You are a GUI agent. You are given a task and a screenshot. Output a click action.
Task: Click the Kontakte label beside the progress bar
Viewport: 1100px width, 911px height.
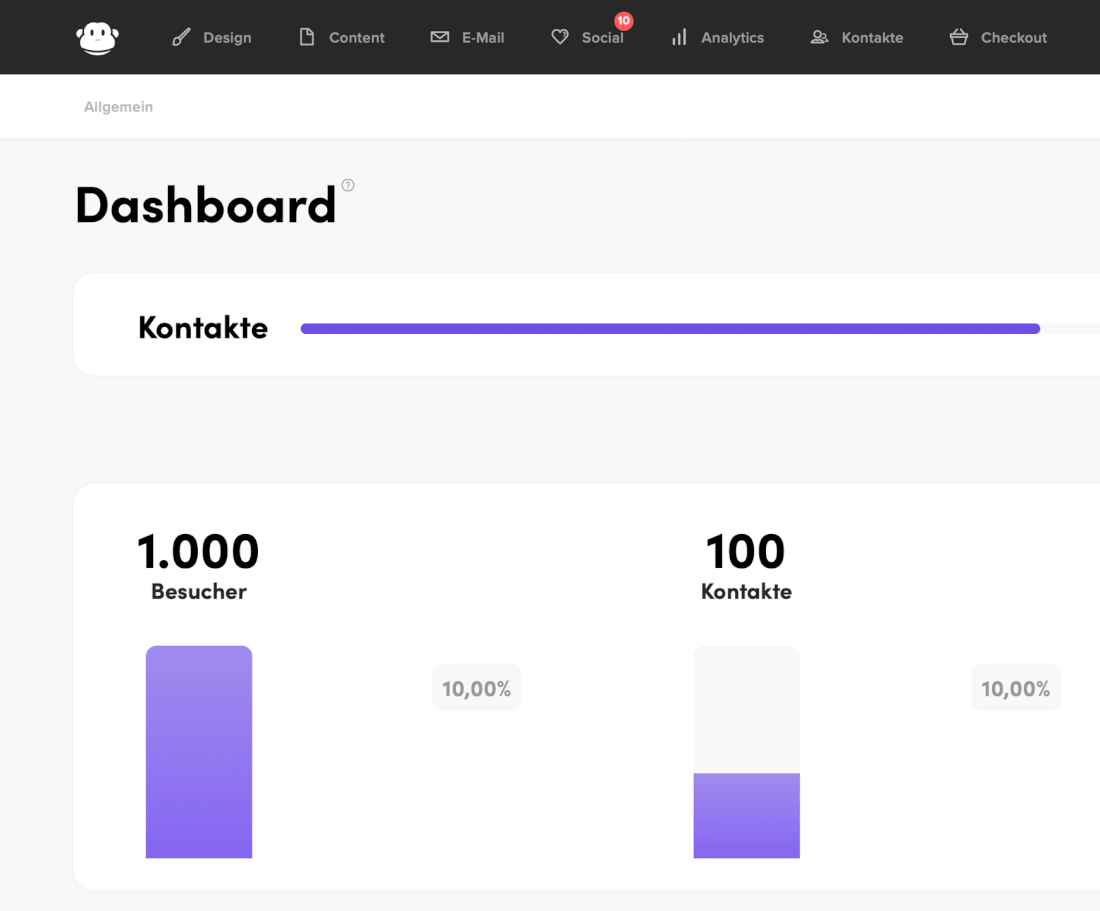click(203, 328)
